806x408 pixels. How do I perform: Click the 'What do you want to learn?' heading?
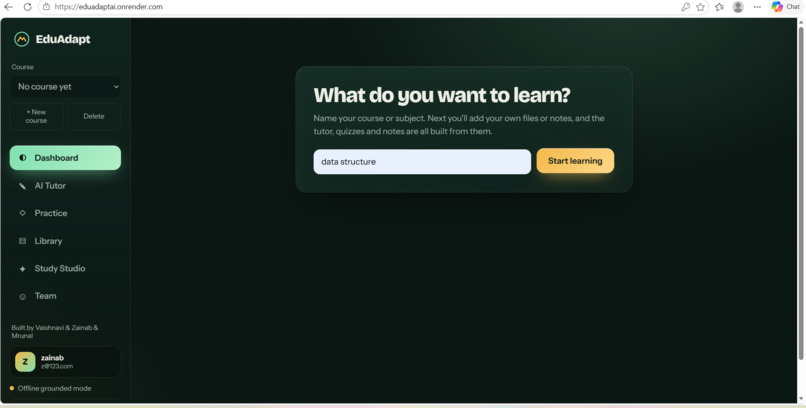coord(442,95)
